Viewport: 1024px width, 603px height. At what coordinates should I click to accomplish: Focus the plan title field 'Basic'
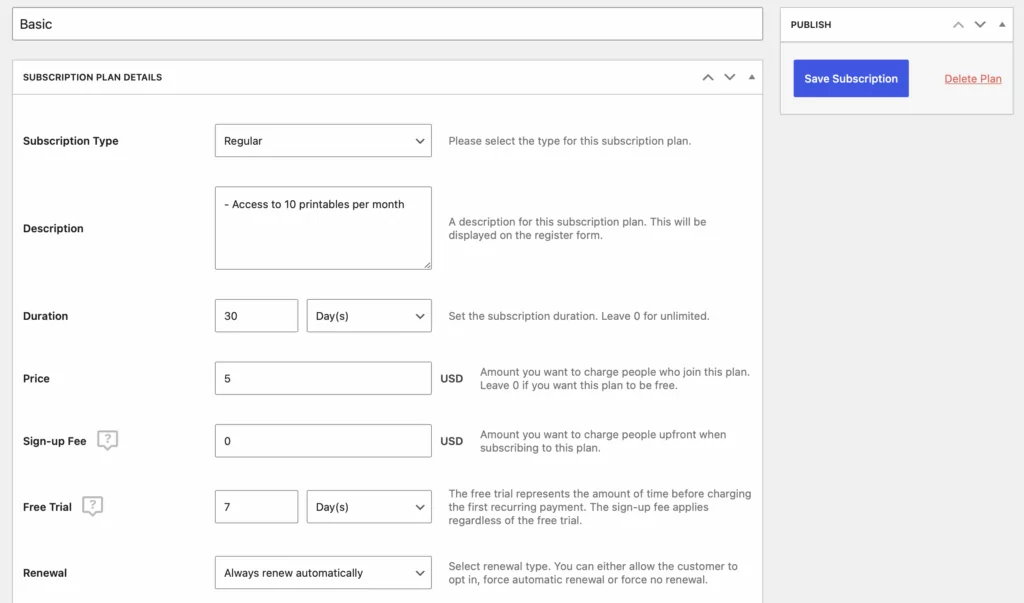click(387, 24)
